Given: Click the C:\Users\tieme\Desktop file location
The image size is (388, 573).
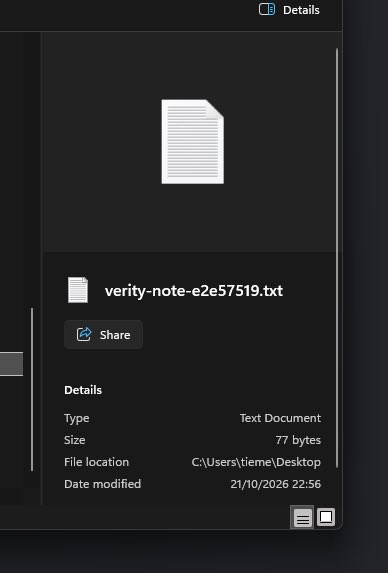Looking at the screenshot, I should pos(256,462).
